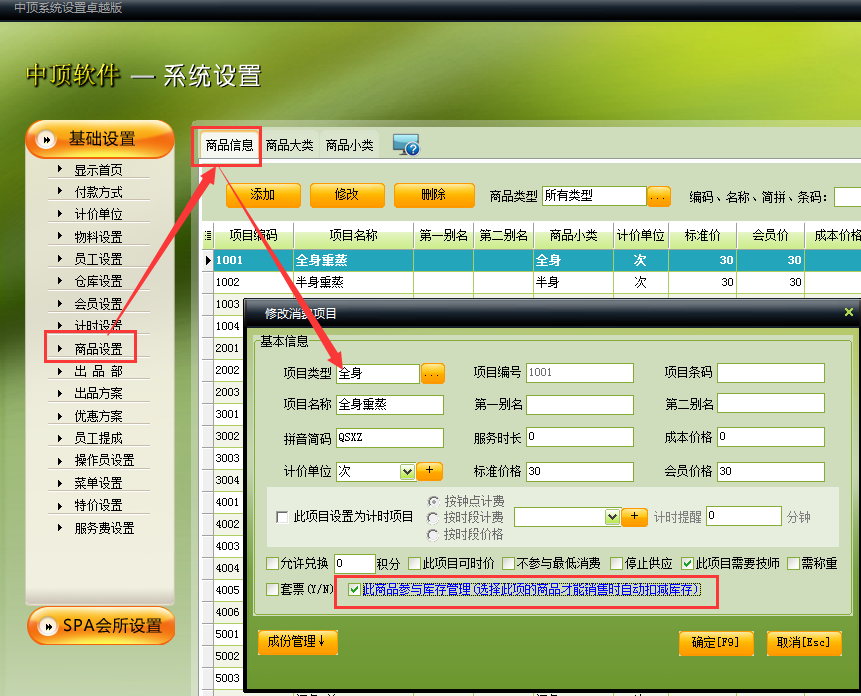Image resolution: width=861 pixels, height=696 pixels.
Task: Open 商品设置 sidebar item
Action: point(98,349)
